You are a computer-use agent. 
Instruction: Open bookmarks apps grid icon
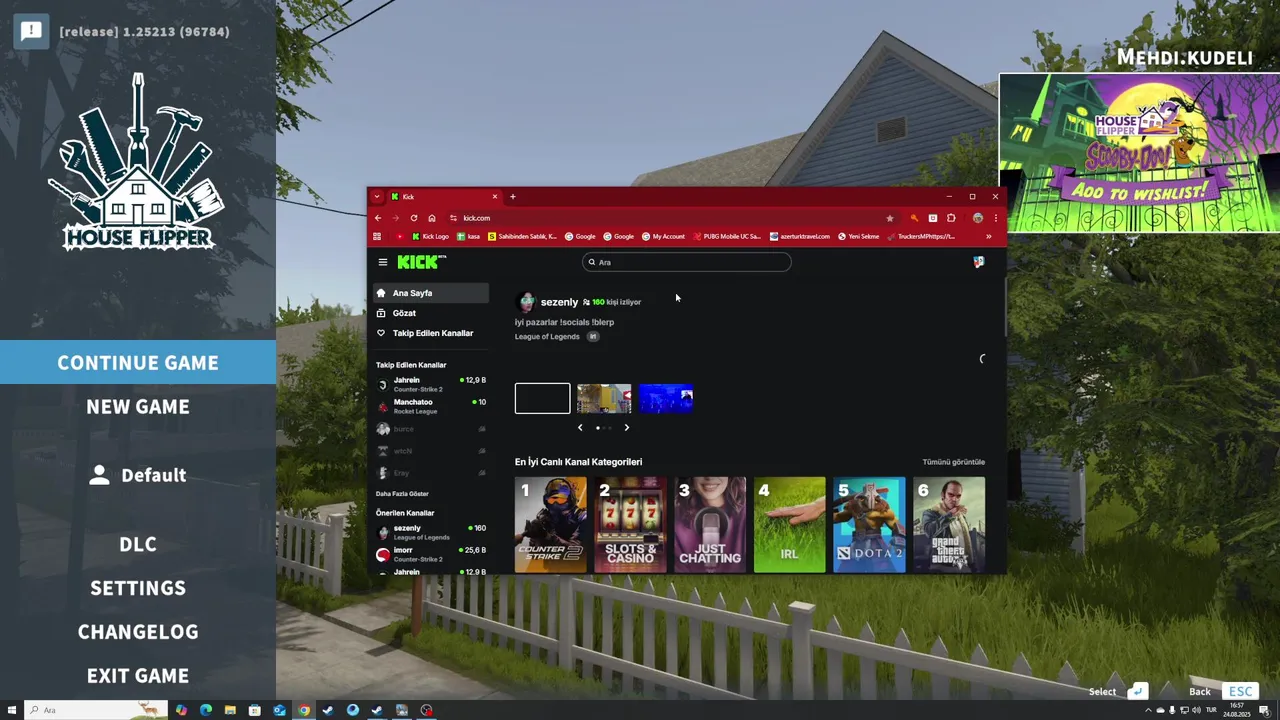tap(377, 237)
